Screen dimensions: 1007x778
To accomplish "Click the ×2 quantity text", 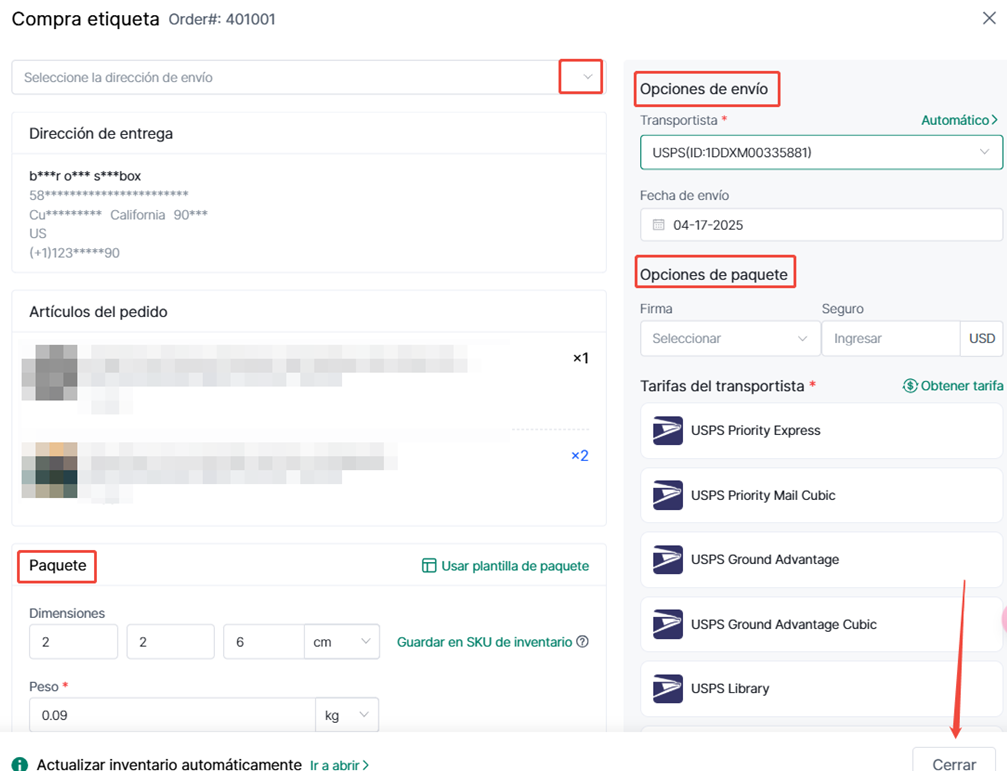I will point(580,455).
